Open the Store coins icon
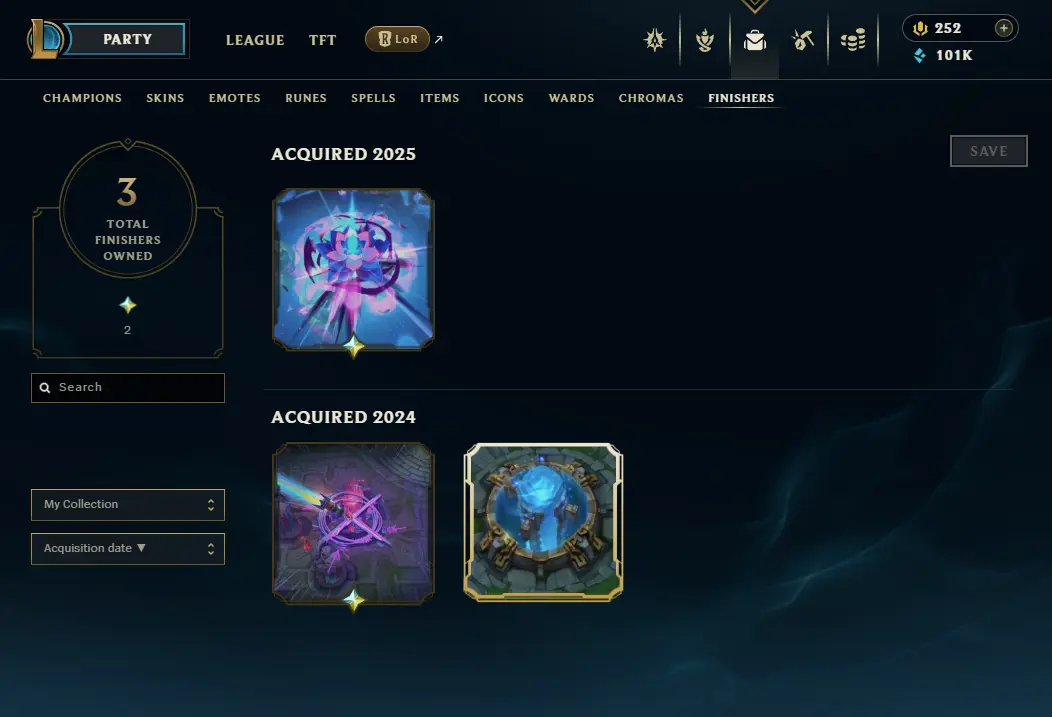The width and height of the screenshot is (1052, 717). click(853, 40)
